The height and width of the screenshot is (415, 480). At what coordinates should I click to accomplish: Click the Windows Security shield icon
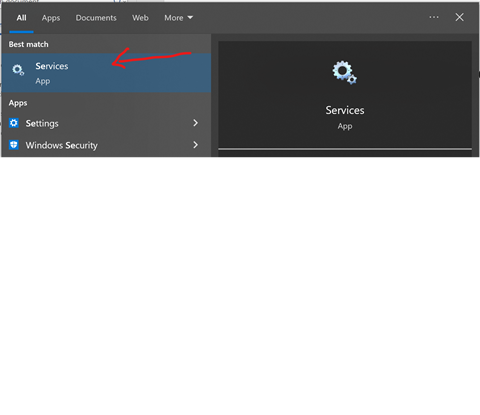coord(14,145)
